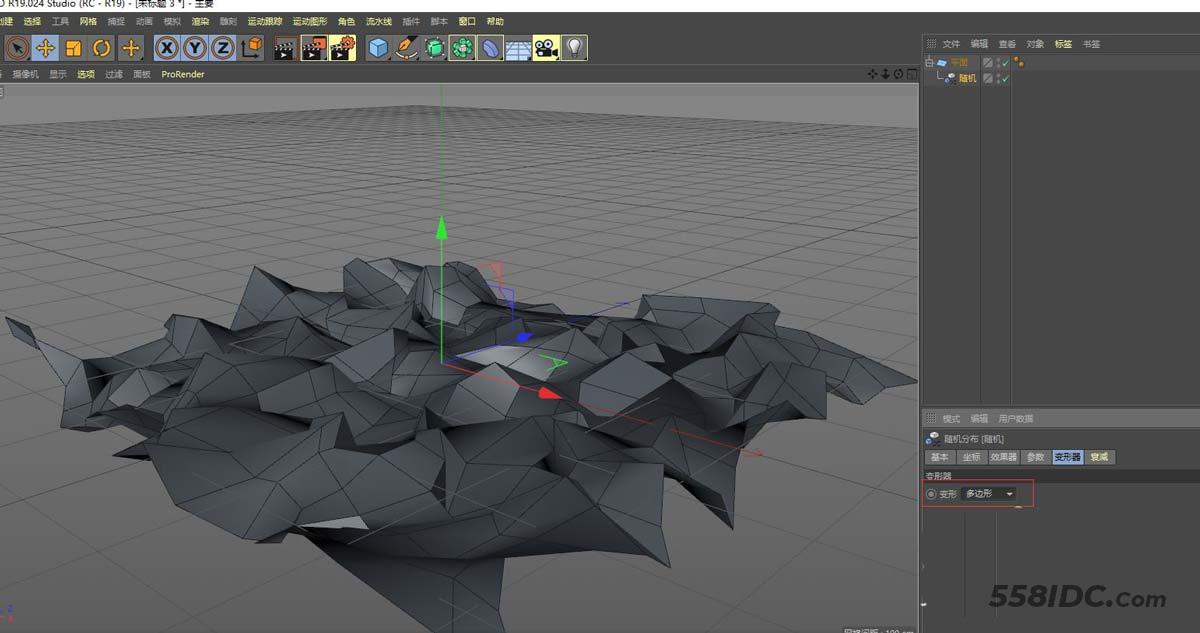The width and height of the screenshot is (1200, 633).
Task: Open the 帮助 menu
Action: pos(495,21)
